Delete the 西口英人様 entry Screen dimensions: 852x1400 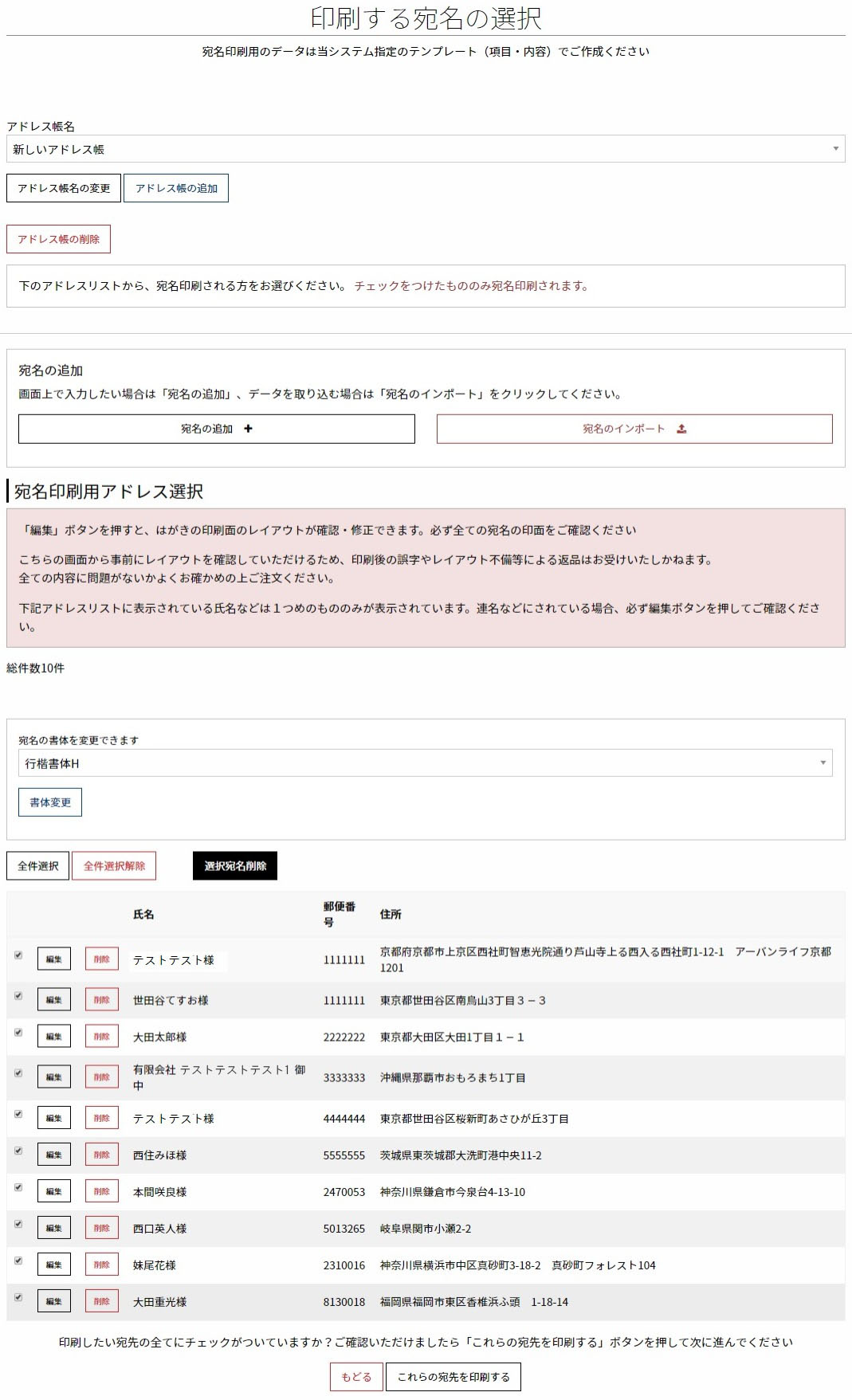[102, 1228]
